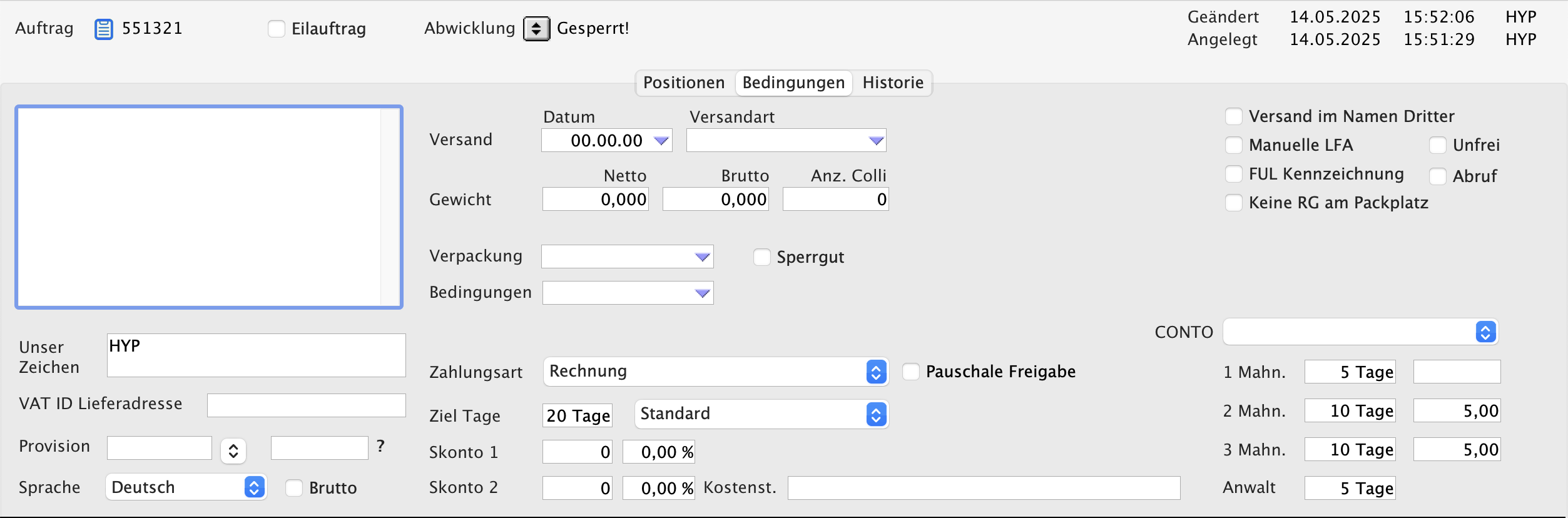The image size is (1568, 518).
Task: Enable Pauschale Freigabe option
Action: (x=911, y=372)
